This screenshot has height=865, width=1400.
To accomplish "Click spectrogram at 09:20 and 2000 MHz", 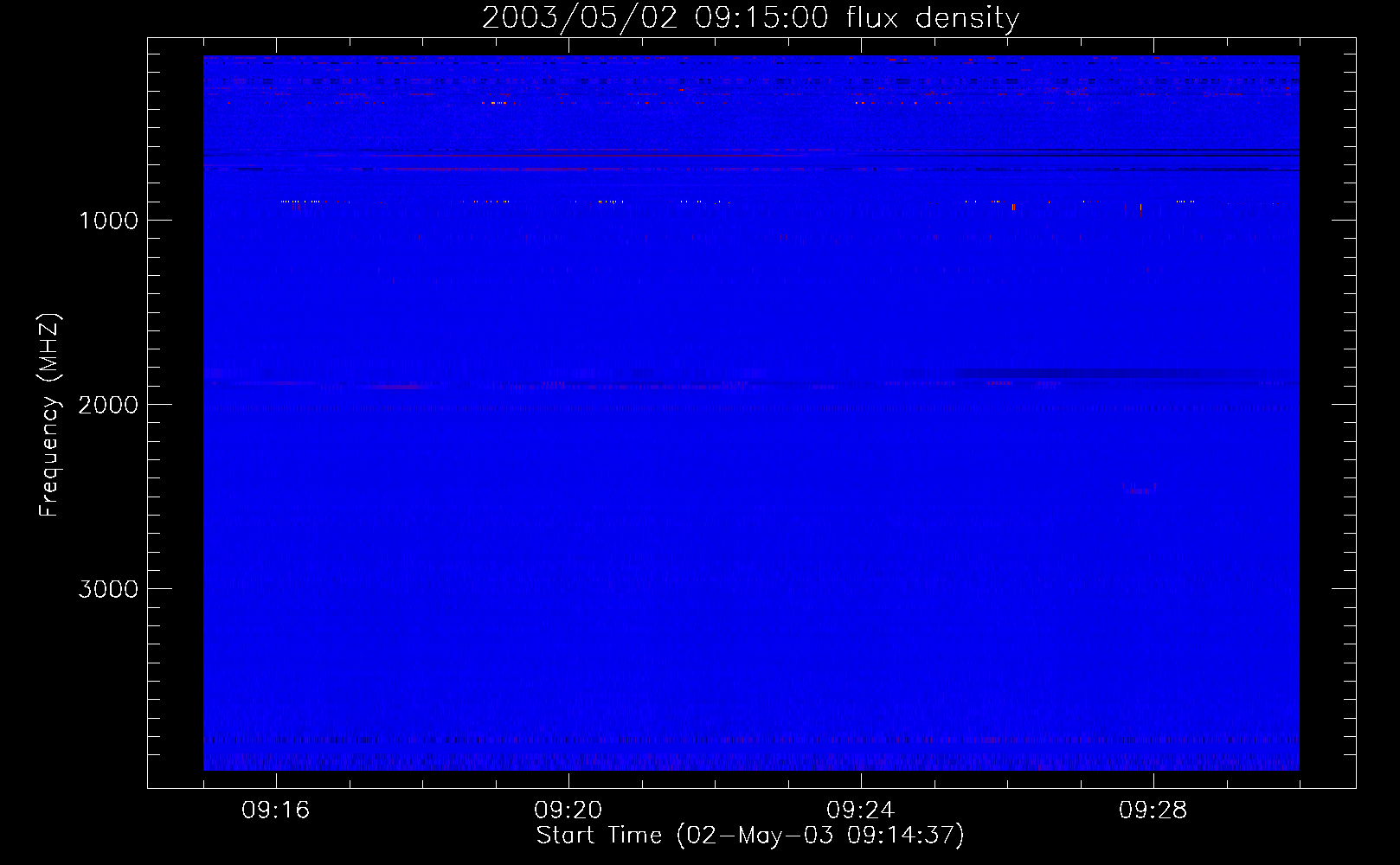I will click(x=568, y=404).
